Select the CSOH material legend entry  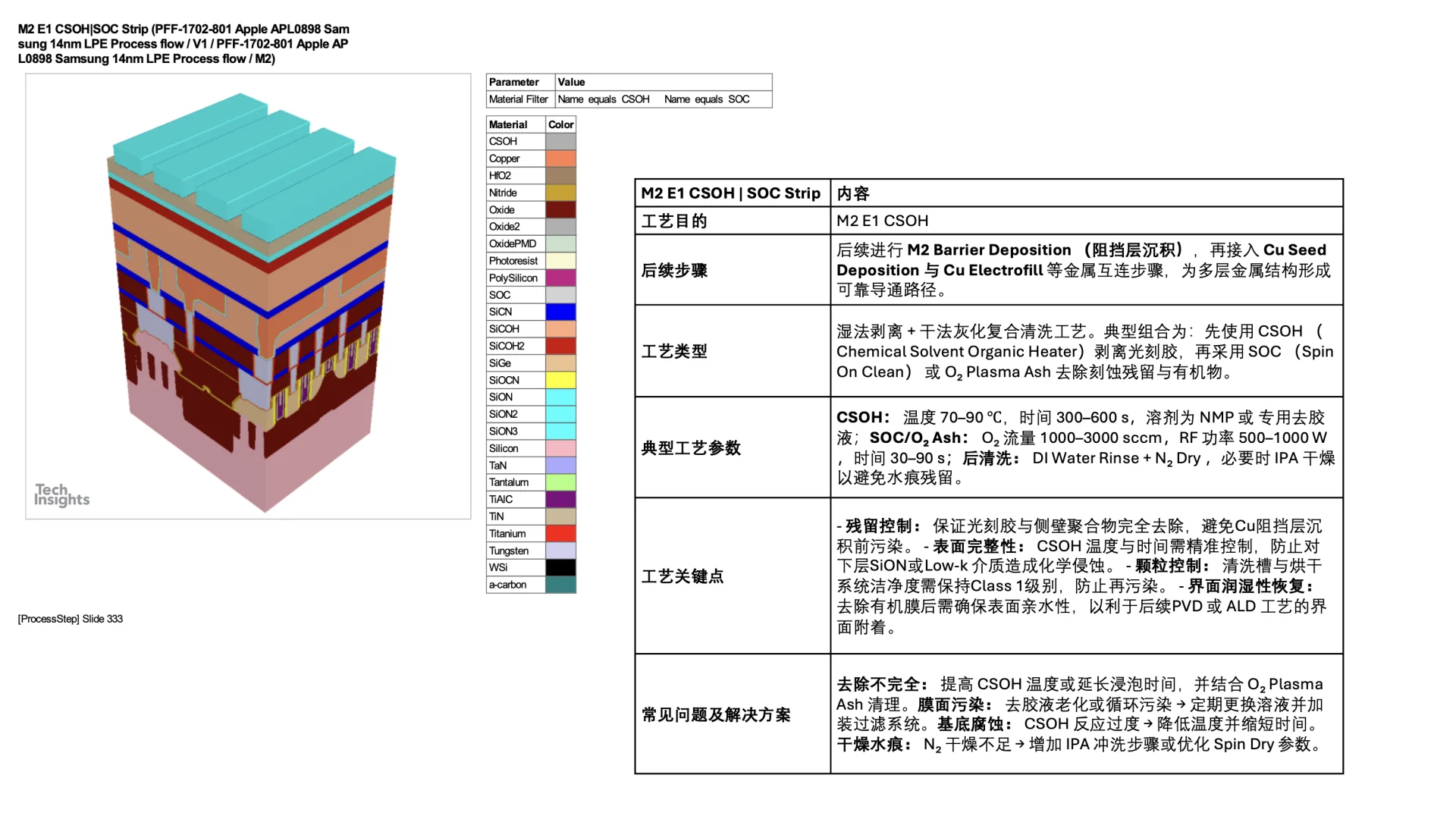[503, 141]
